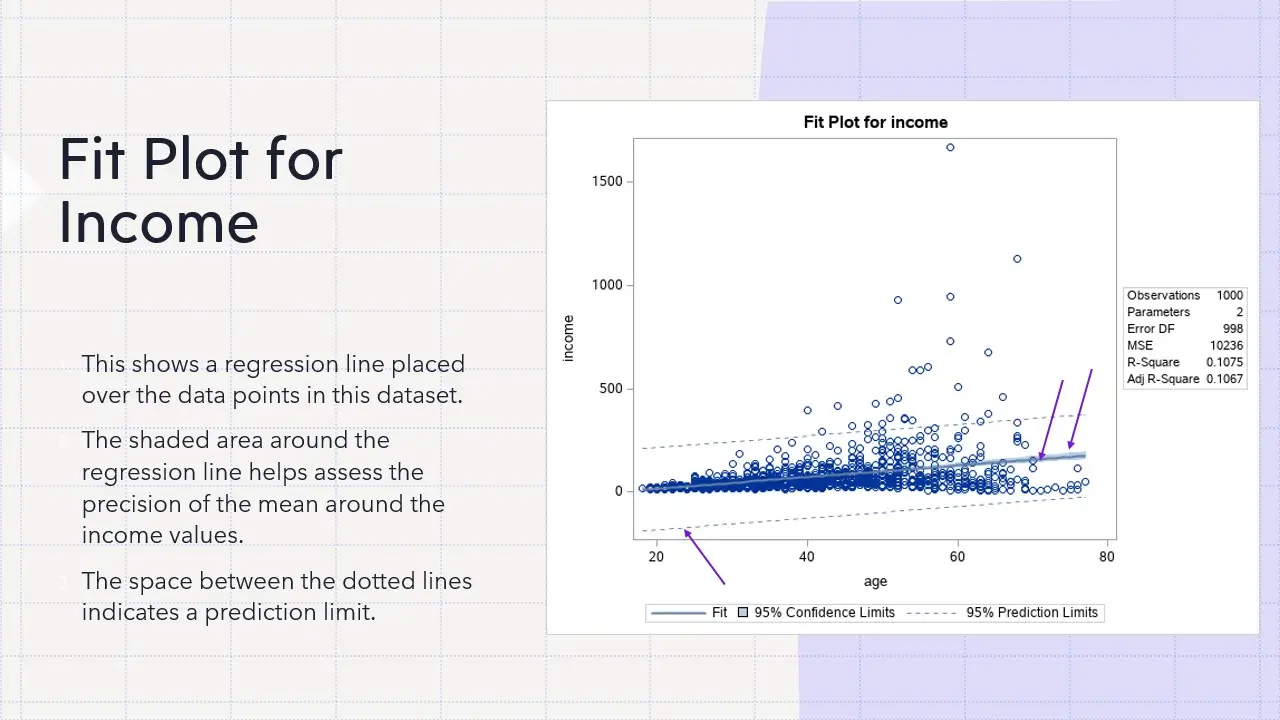Select the 95% Prediction Limits dashed-line icon
The width and height of the screenshot is (1280, 720).
pyautogui.click(x=932, y=612)
